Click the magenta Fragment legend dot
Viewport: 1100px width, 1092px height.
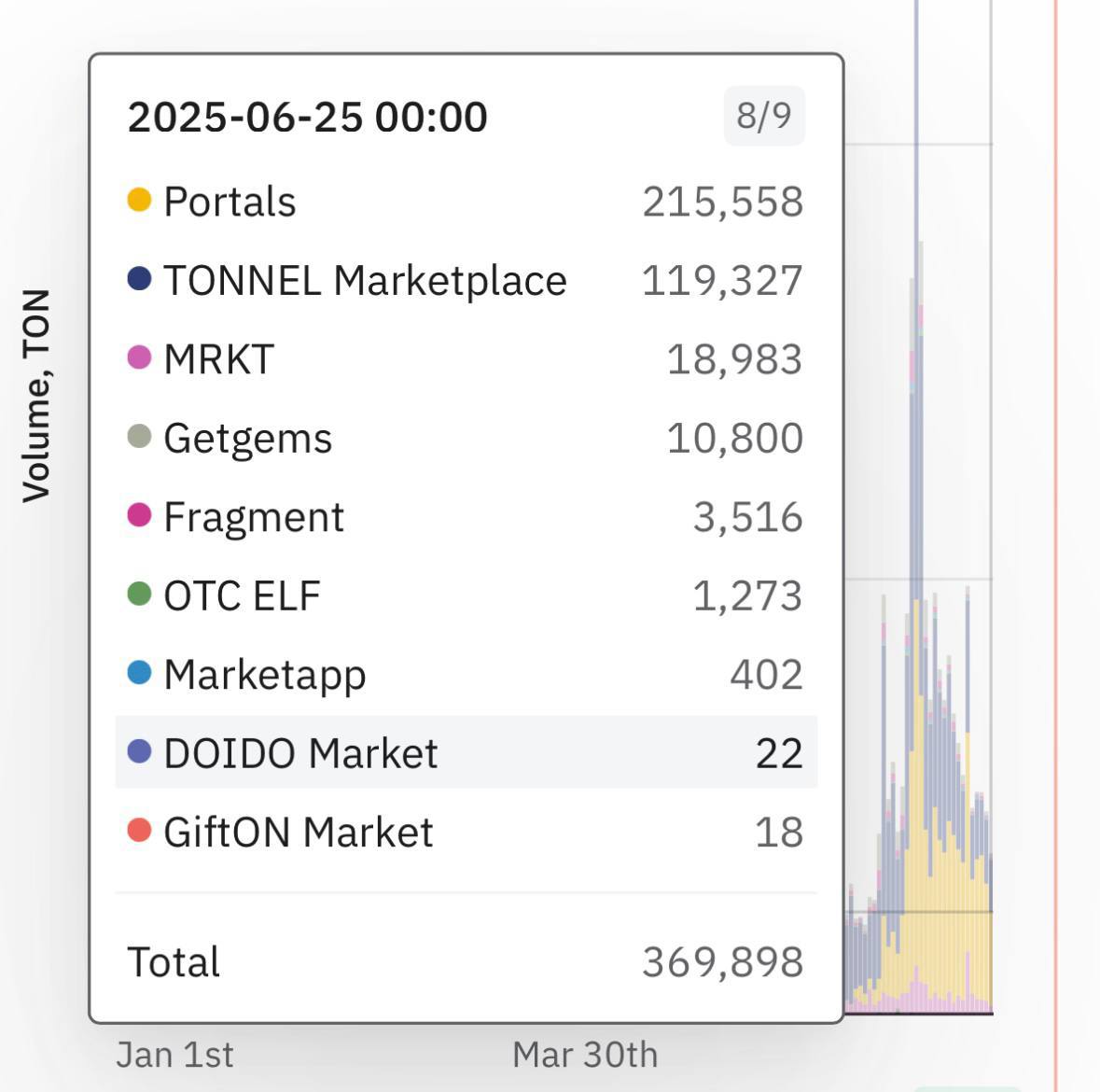(139, 515)
